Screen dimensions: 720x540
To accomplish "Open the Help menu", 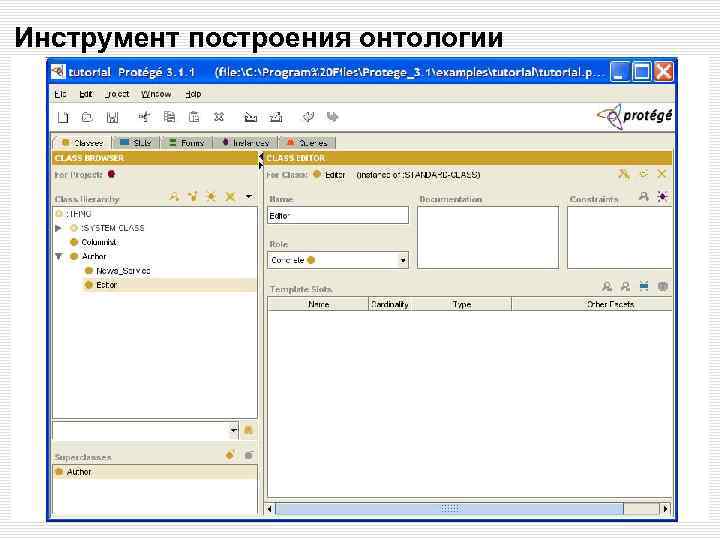I will coord(193,94).
